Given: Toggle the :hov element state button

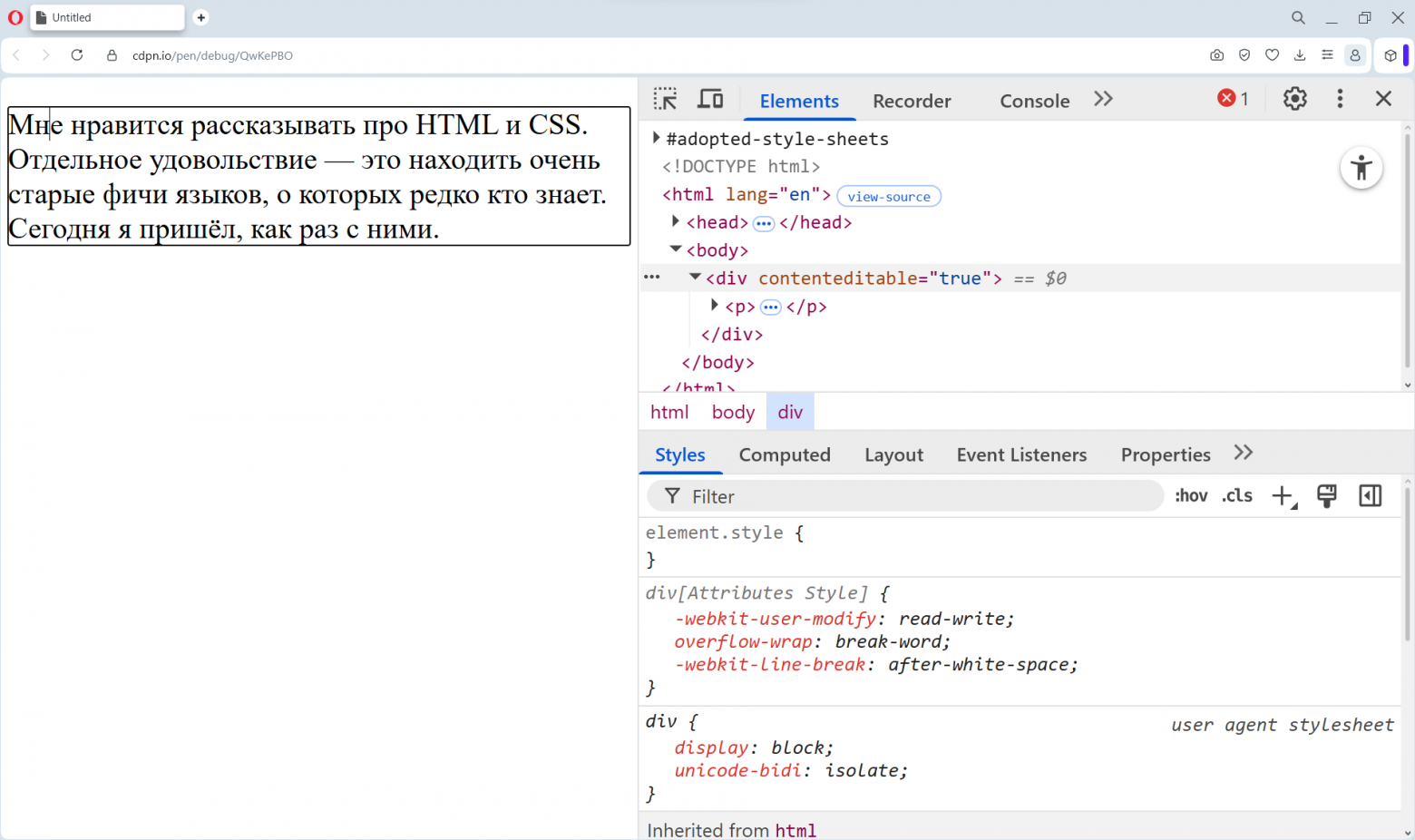Looking at the screenshot, I should click(x=1191, y=496).
